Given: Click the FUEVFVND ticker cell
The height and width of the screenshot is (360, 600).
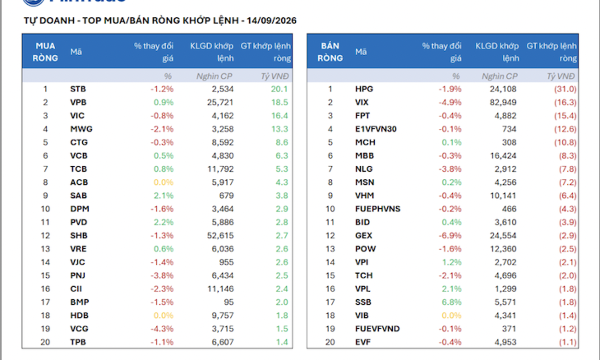Looking at the screenshot, I should (x=377, y=329).
